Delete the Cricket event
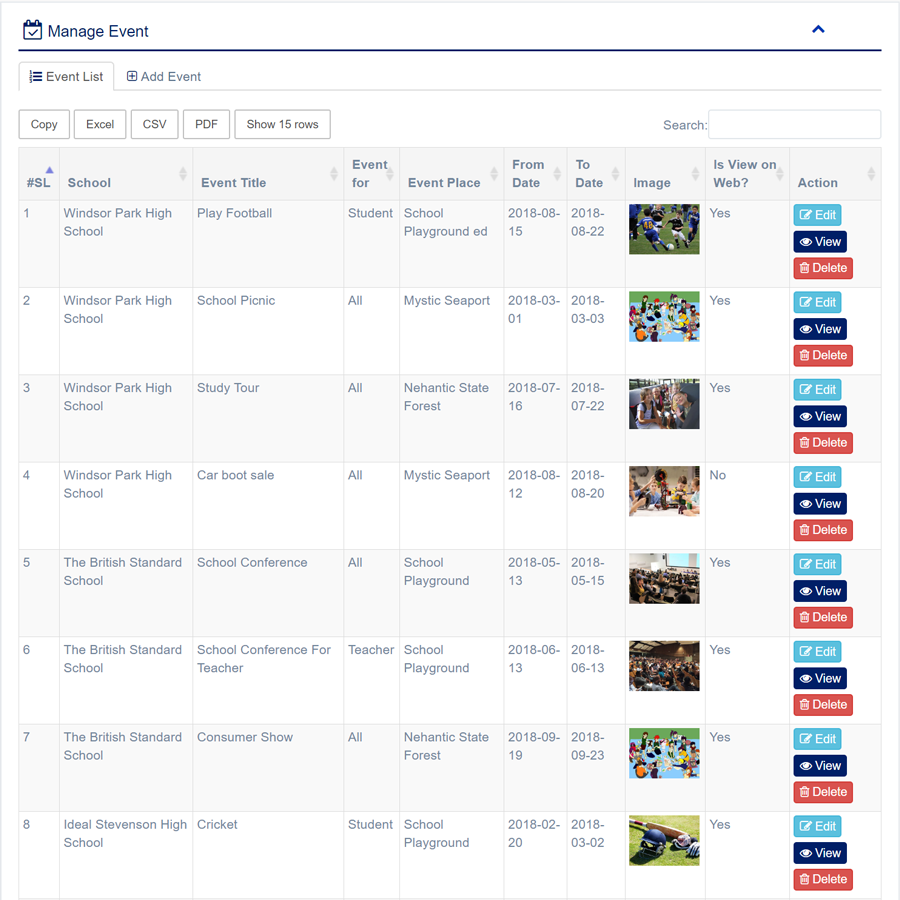This screenshot has width=900, height=900. pyautogui.click(x=823, y=879)
